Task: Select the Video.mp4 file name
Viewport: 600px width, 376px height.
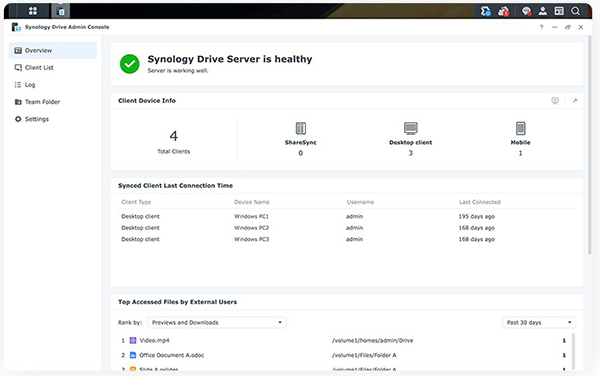Action: pyautogui.click(x=154, y=340)
